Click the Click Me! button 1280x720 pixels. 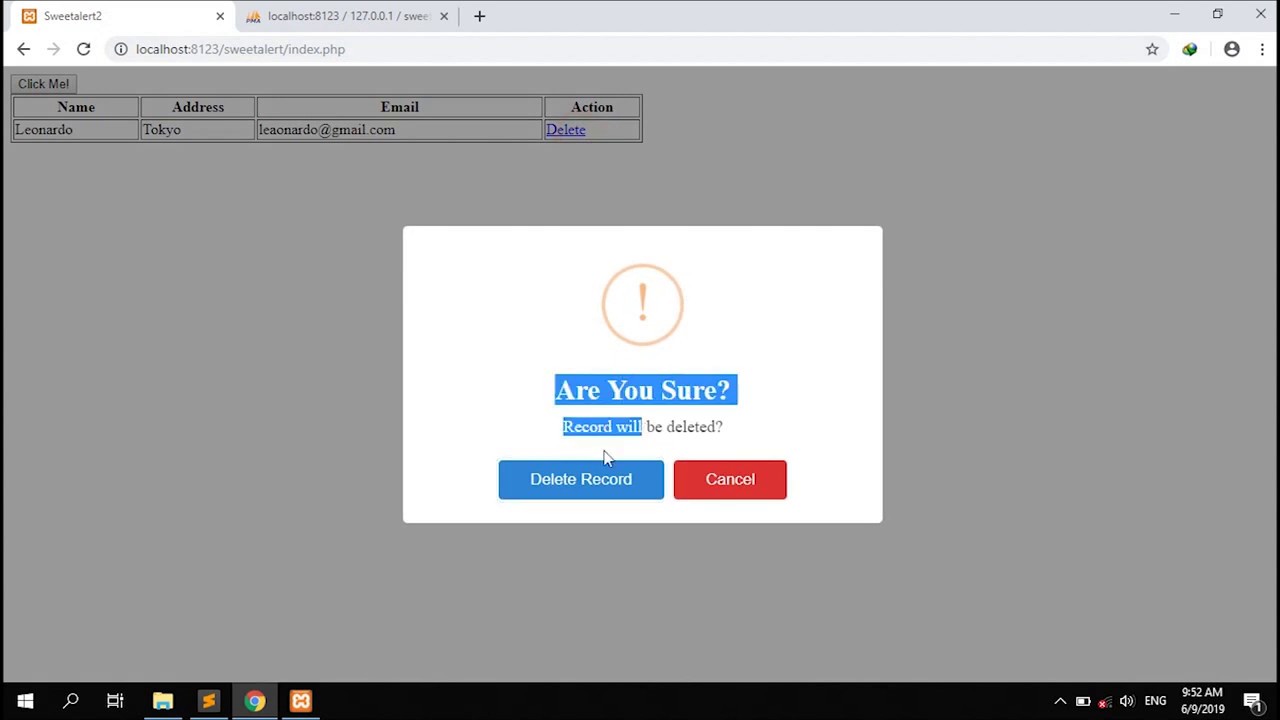[x=43, y=84]
